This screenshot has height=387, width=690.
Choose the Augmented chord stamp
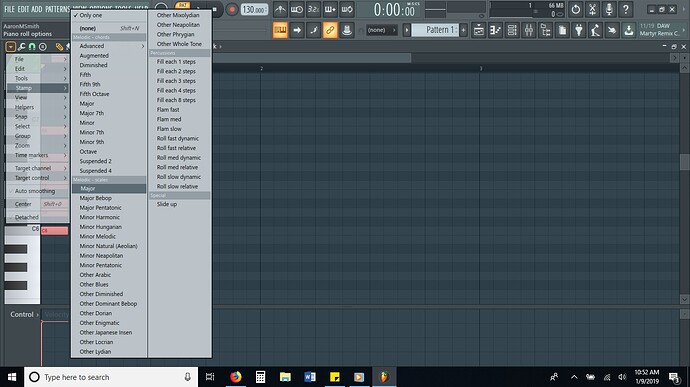(109, 55)
